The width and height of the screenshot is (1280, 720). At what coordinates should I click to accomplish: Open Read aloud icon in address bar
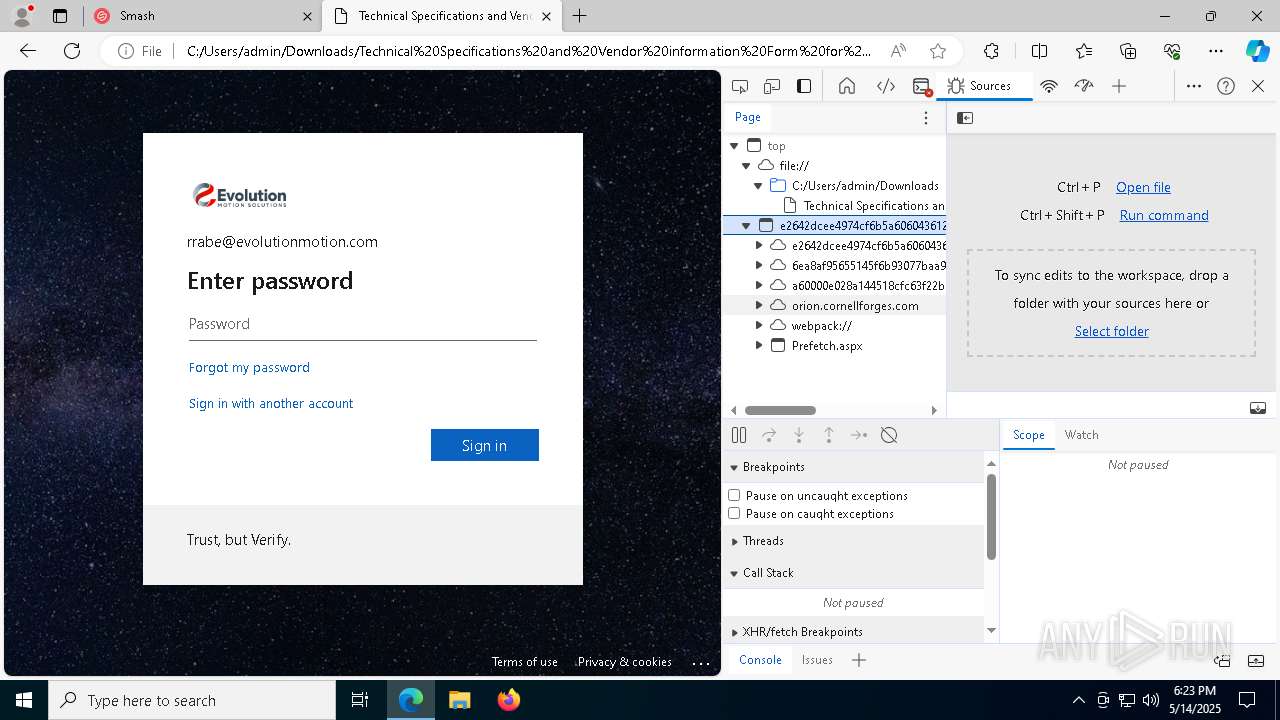[x=898, y=51]
